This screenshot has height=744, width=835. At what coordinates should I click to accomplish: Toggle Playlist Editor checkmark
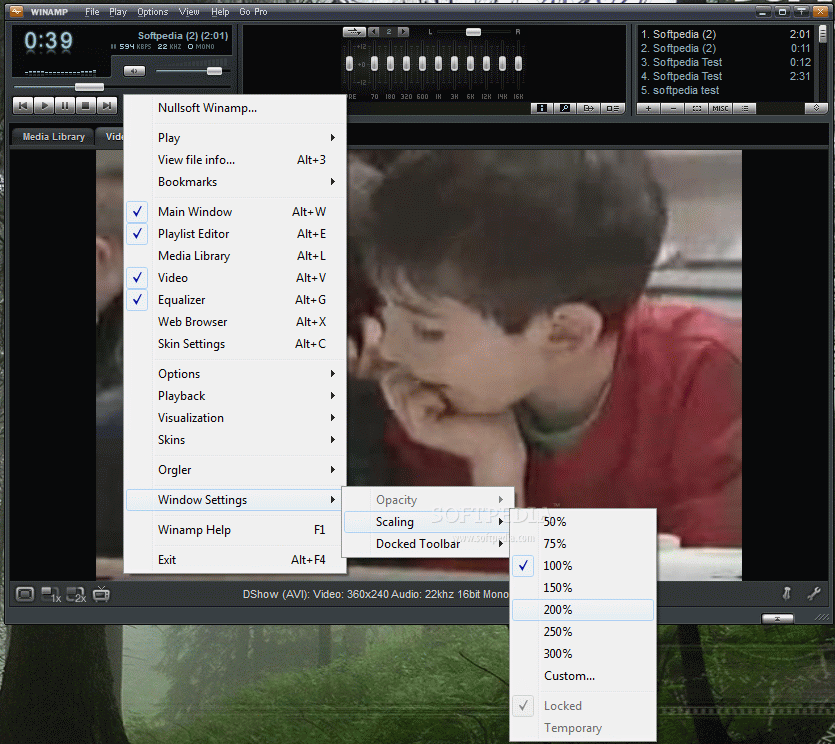235,234
